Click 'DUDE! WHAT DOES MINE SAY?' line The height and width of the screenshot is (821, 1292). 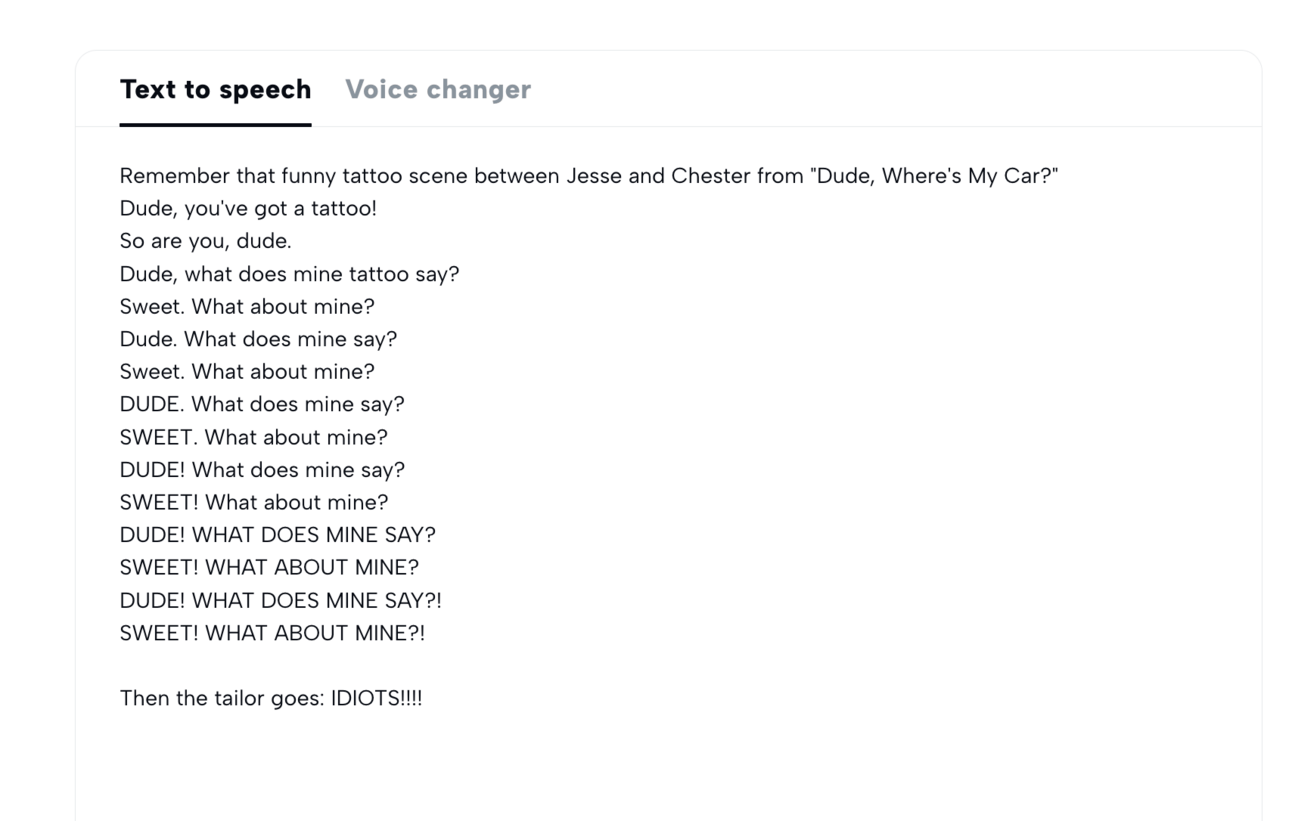point(277,535)
